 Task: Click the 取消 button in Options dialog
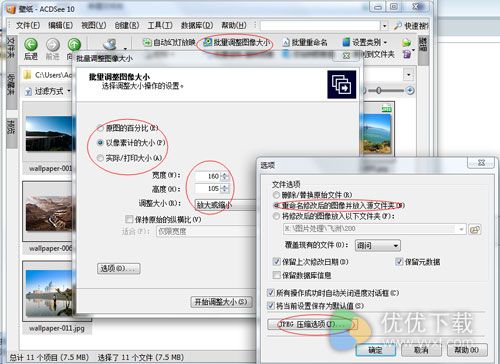coord(421,350)
